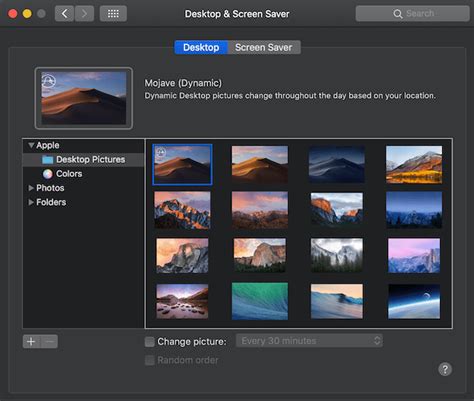The width and height of the screenshot is (474, 401).
Task: Select the Desktop tab
Action: click(x=201, y=47)
